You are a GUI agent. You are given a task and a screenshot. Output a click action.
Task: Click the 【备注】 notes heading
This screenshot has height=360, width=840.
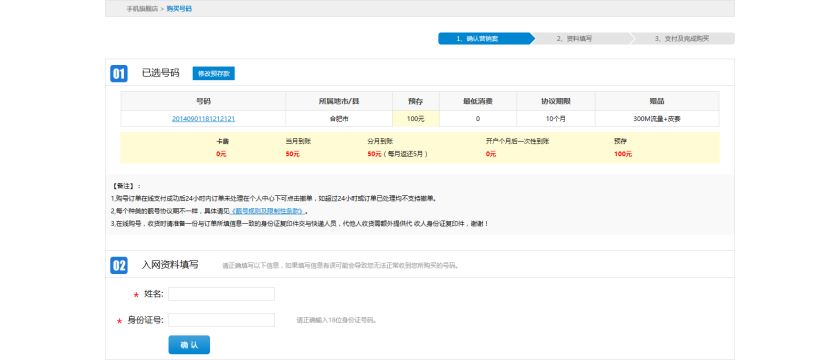pos(125,186)
